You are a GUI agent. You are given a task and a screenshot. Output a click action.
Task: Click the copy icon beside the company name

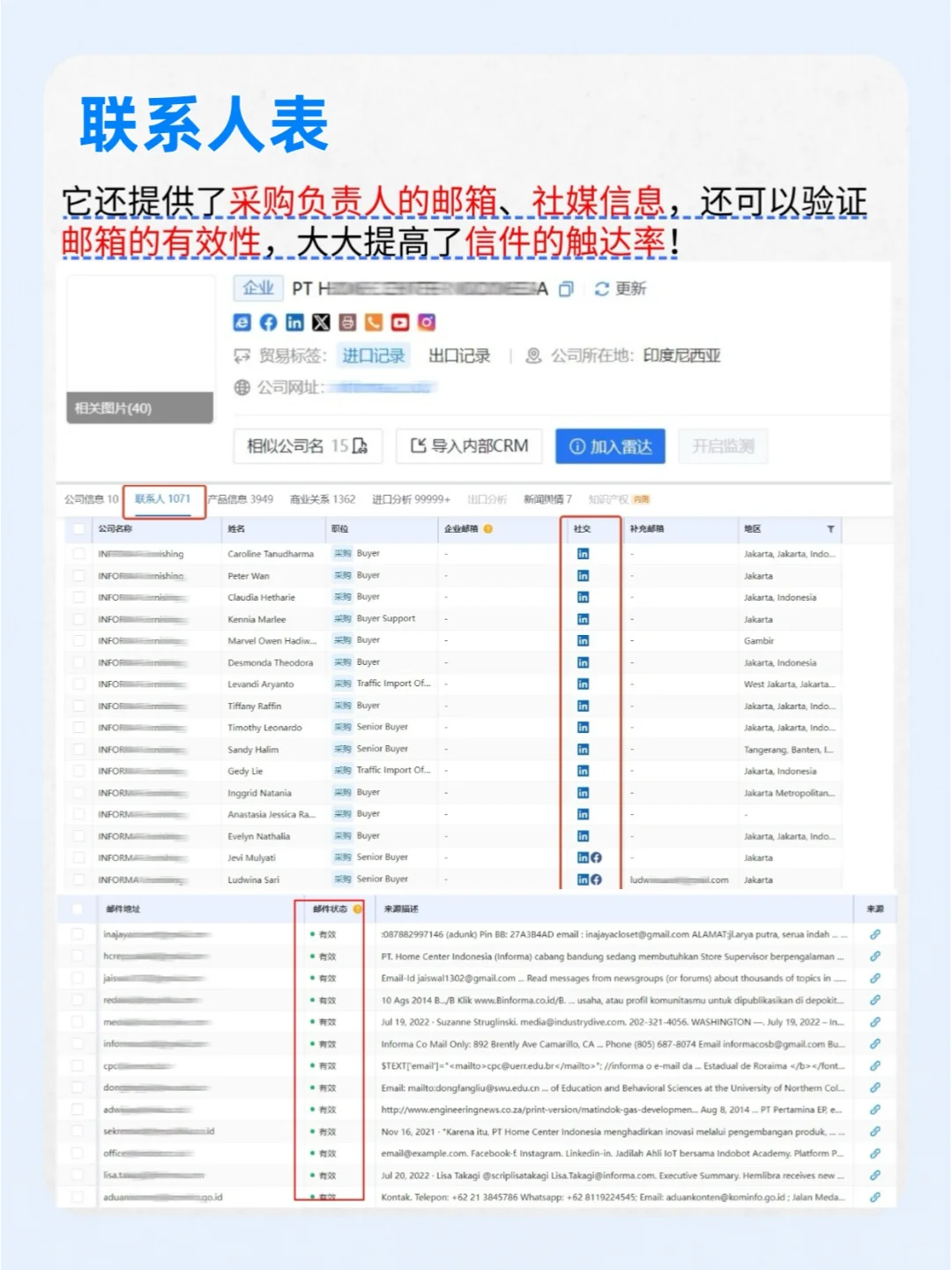[564, 288]
